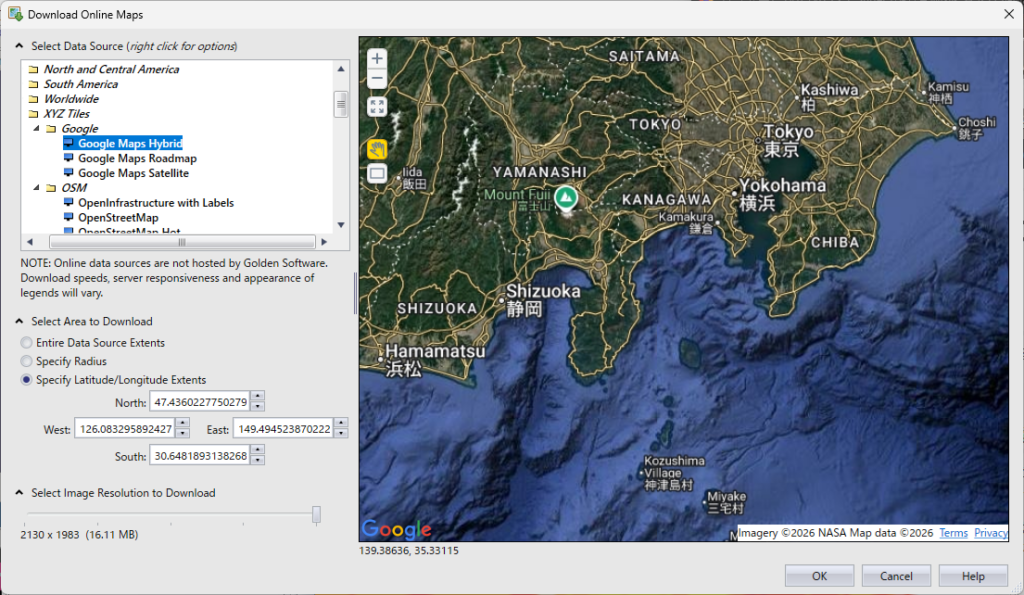Select OpenInfrastructure with Labels source

[156, 202]
